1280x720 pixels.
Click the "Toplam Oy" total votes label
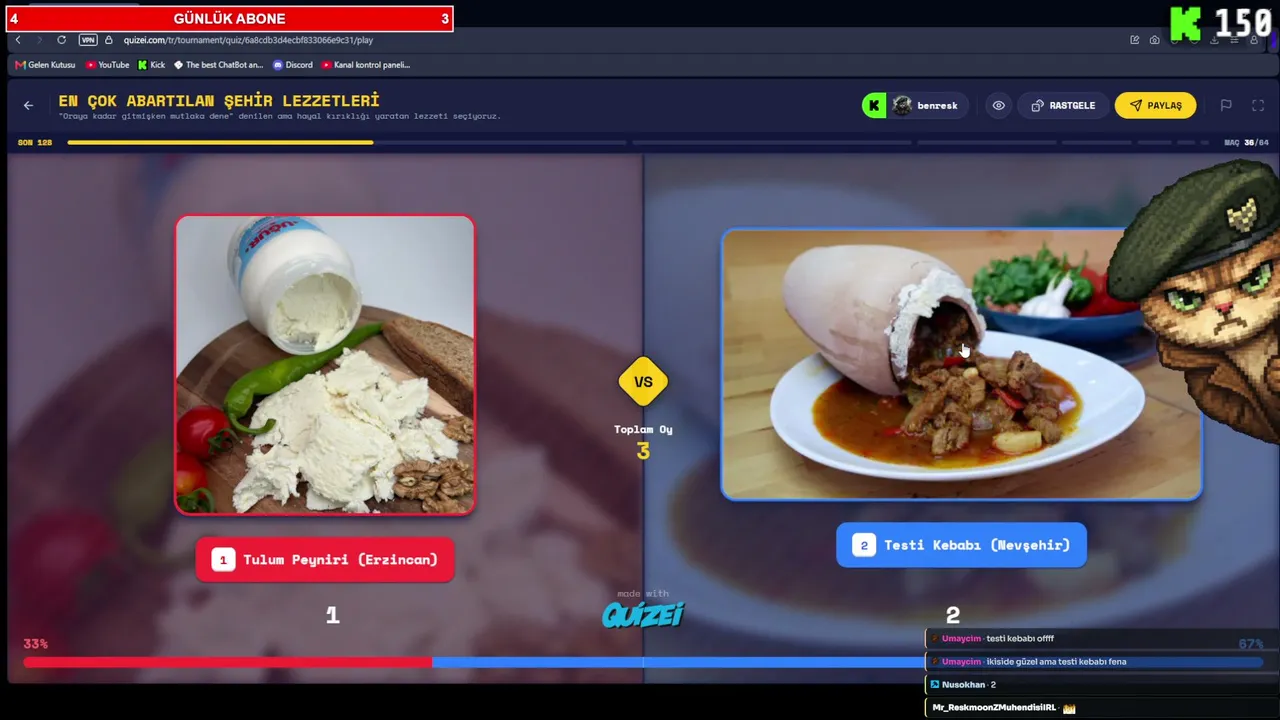click(x=643, y=430)
